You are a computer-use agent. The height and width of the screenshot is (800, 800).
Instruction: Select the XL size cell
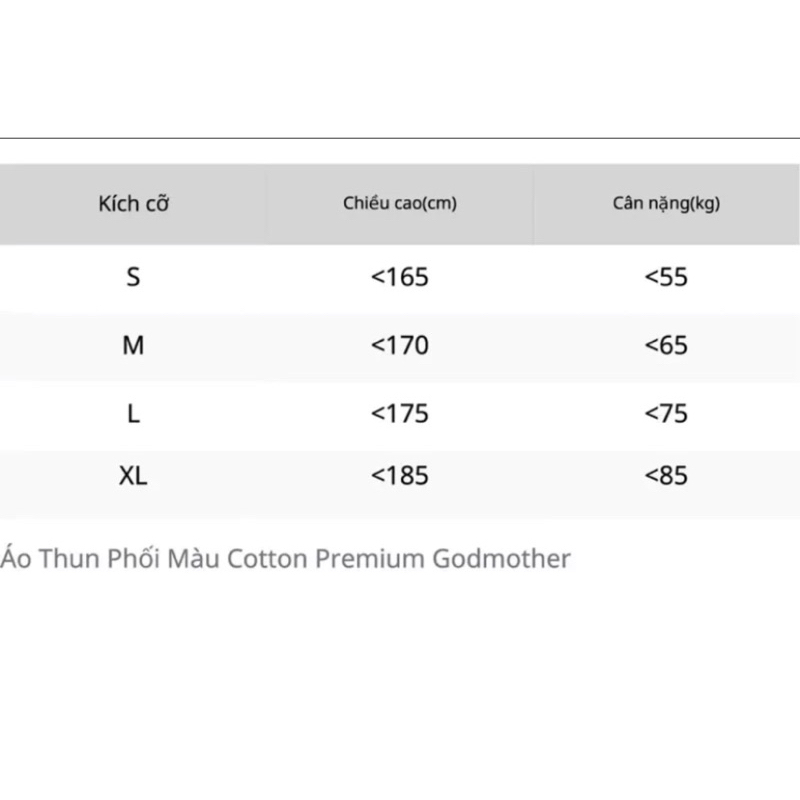133,476
